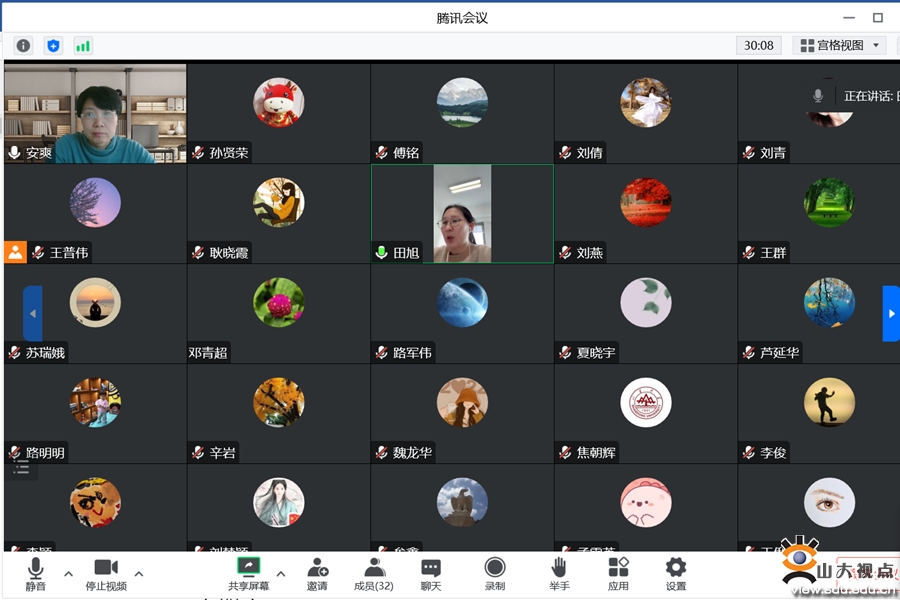Open 设置 settings gear
This screenshot has height=600, width=900.
(676, 574)
